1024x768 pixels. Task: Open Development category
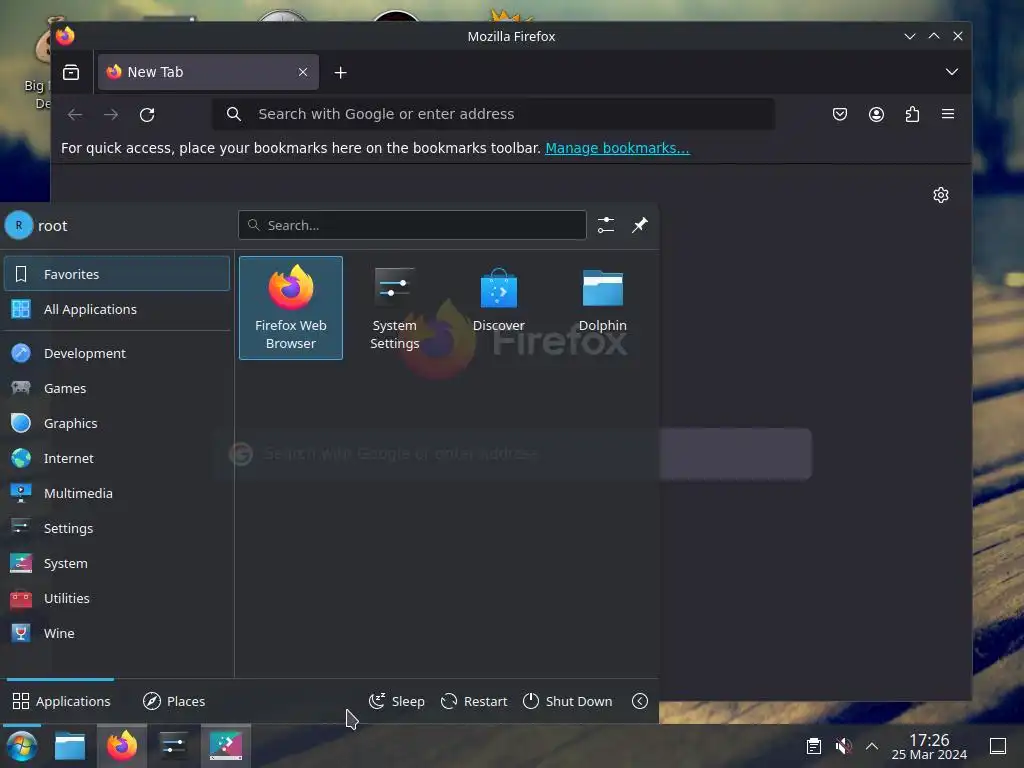point(117,353)
